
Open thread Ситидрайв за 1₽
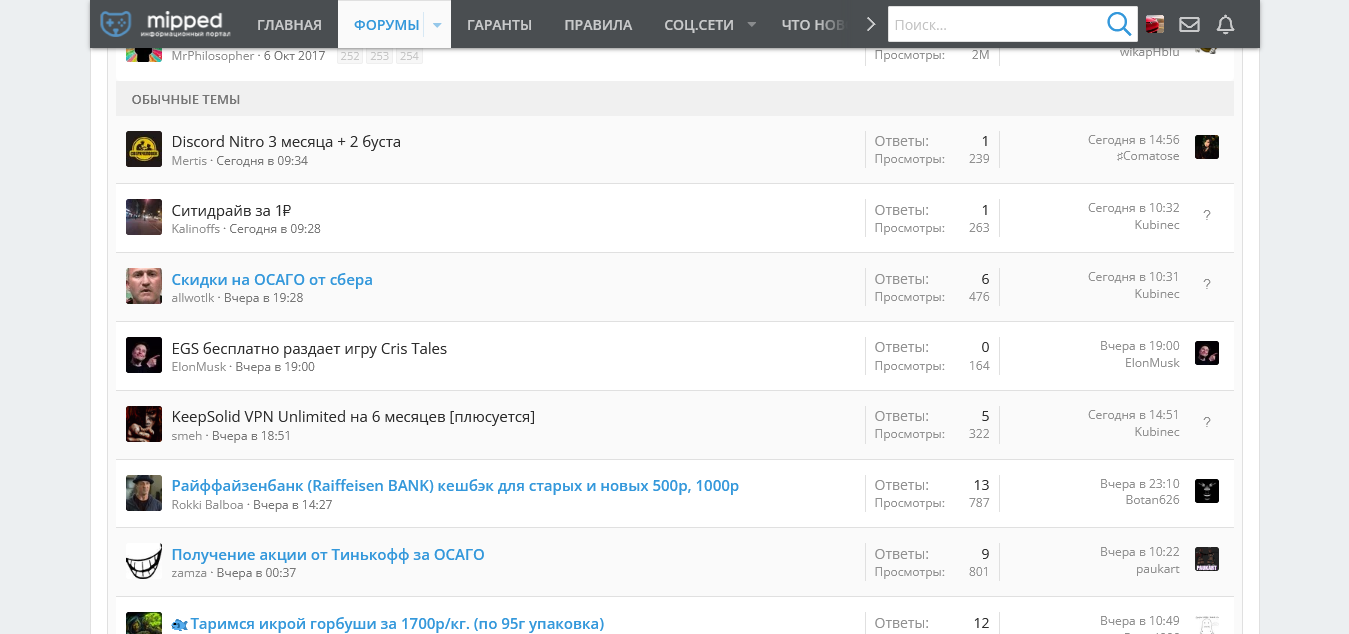232,210
